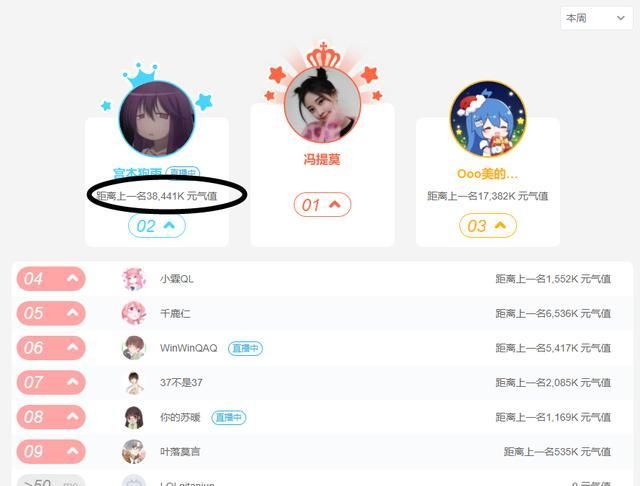Screen dimensions: 640x486
Task: Open the 冯提莫 name link
Action: [x=322, y=159]
